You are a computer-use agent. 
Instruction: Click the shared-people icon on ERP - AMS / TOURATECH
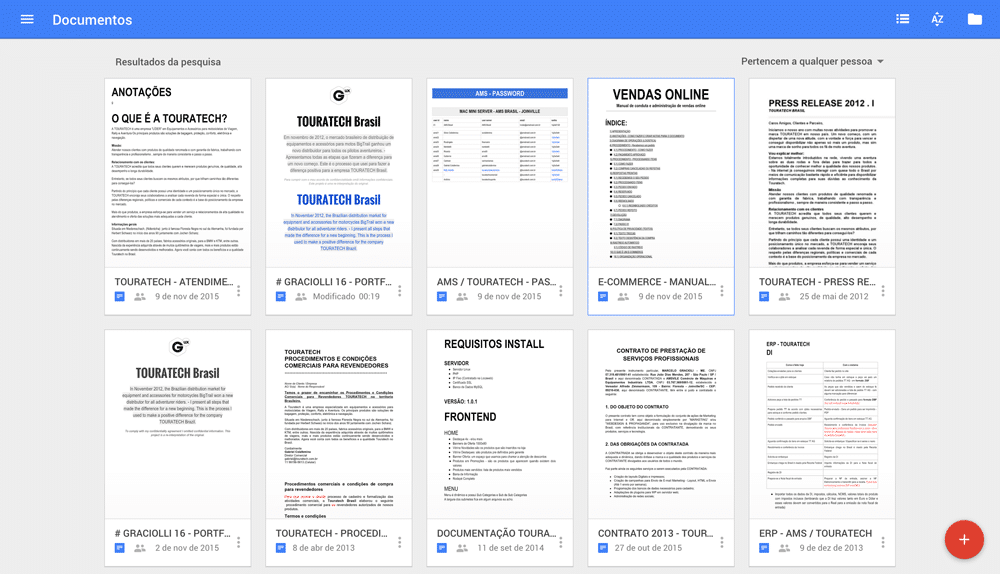coord(784,548)
